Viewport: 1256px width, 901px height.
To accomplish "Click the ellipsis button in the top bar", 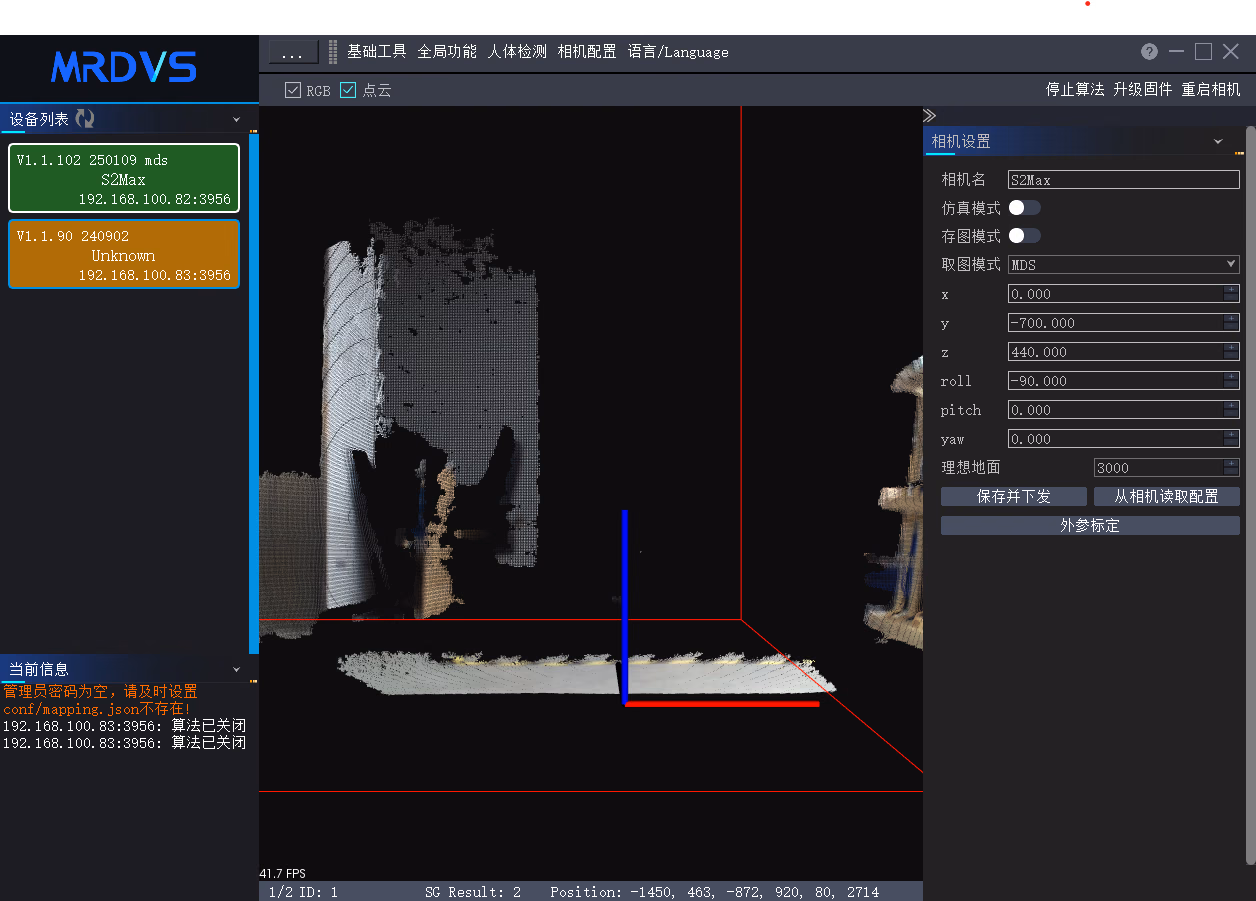I will 293,52.
